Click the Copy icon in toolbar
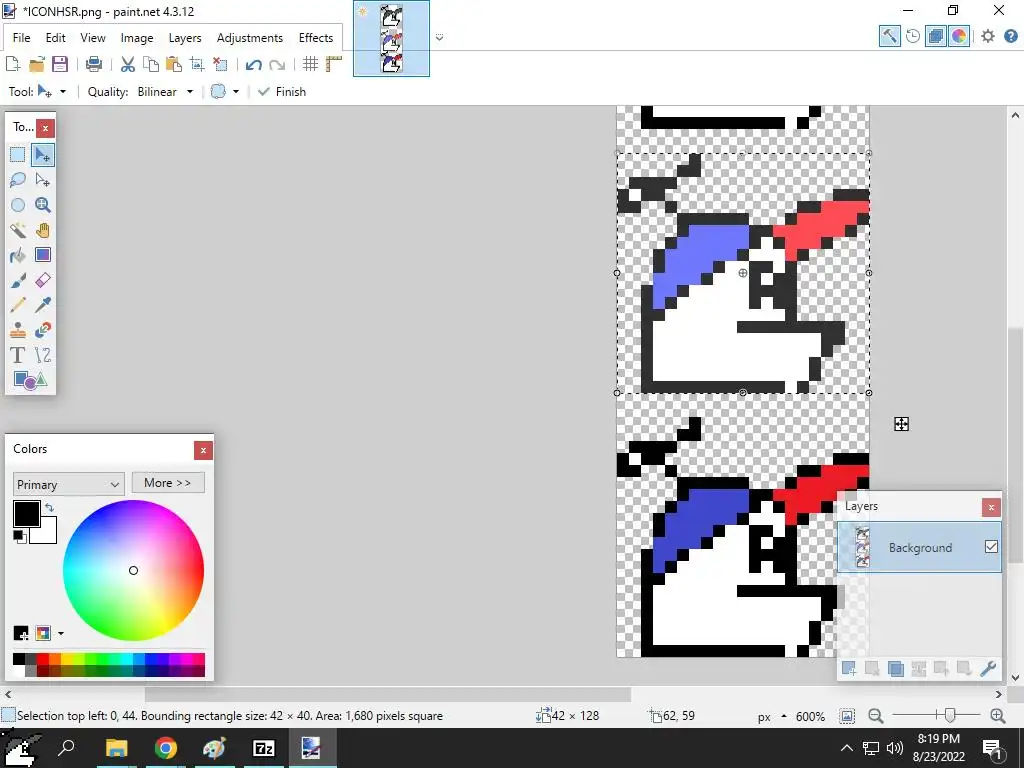1024x768 pixels. 151,64
